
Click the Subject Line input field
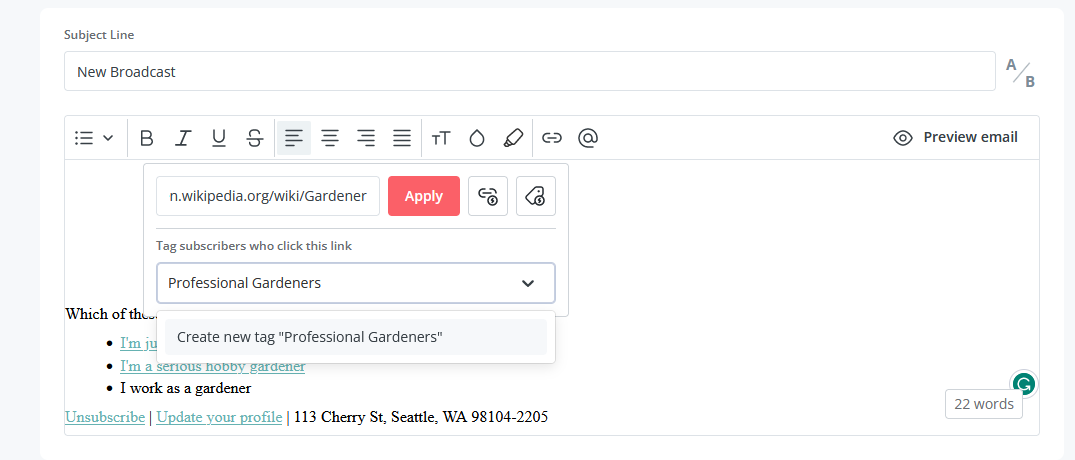coord(529,71)
